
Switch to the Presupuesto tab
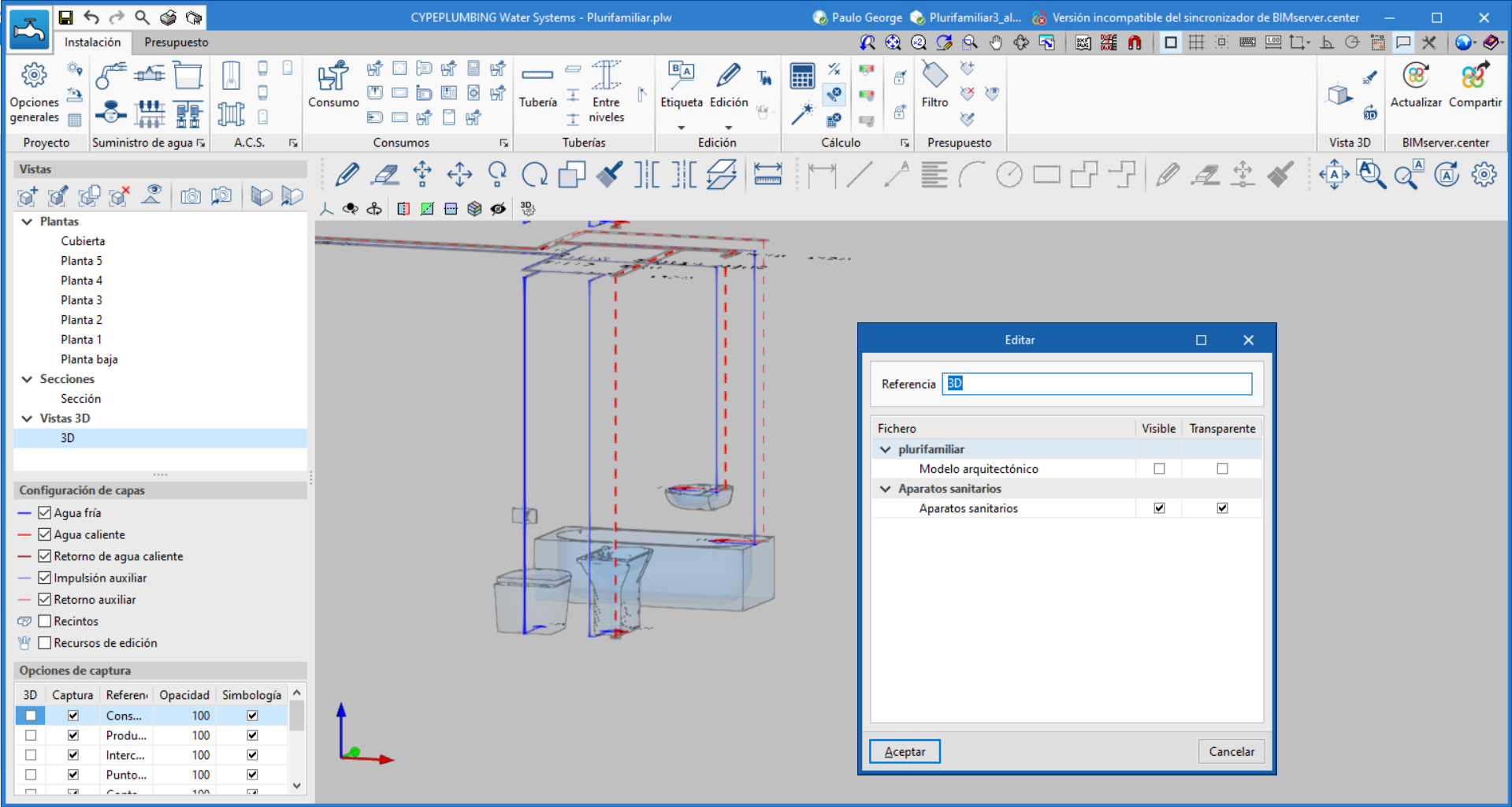(176, 43)
